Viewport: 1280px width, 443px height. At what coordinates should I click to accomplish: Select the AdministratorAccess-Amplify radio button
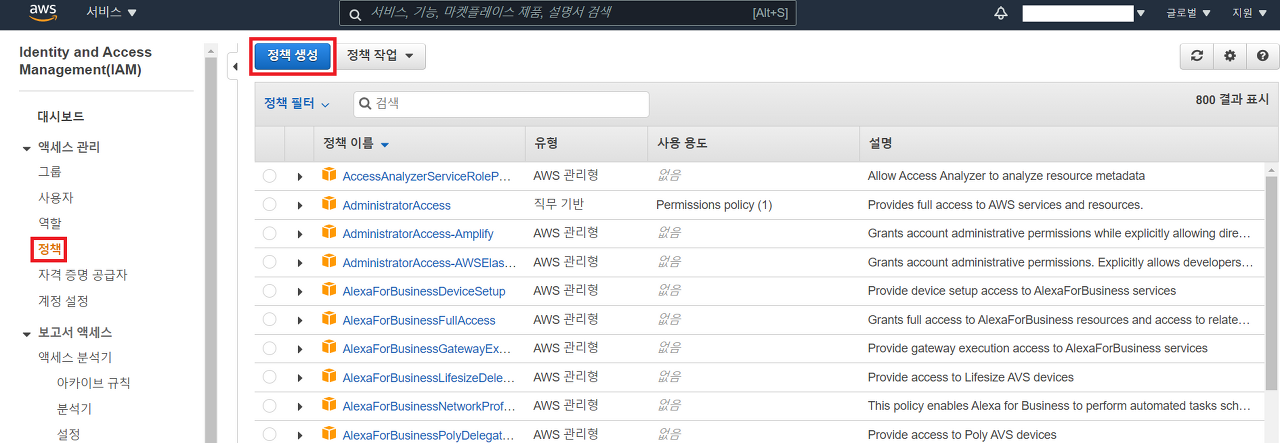[269, 234]
